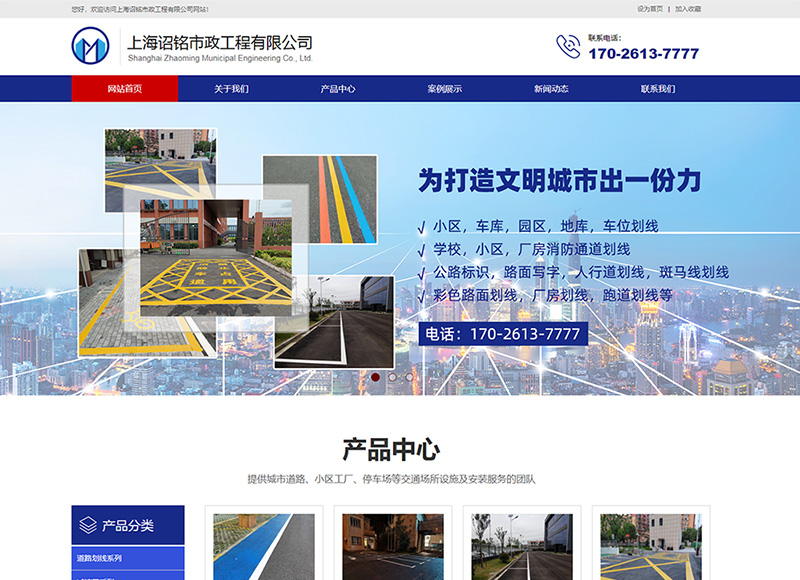Click the layers icon beside 产品分类

88,525
